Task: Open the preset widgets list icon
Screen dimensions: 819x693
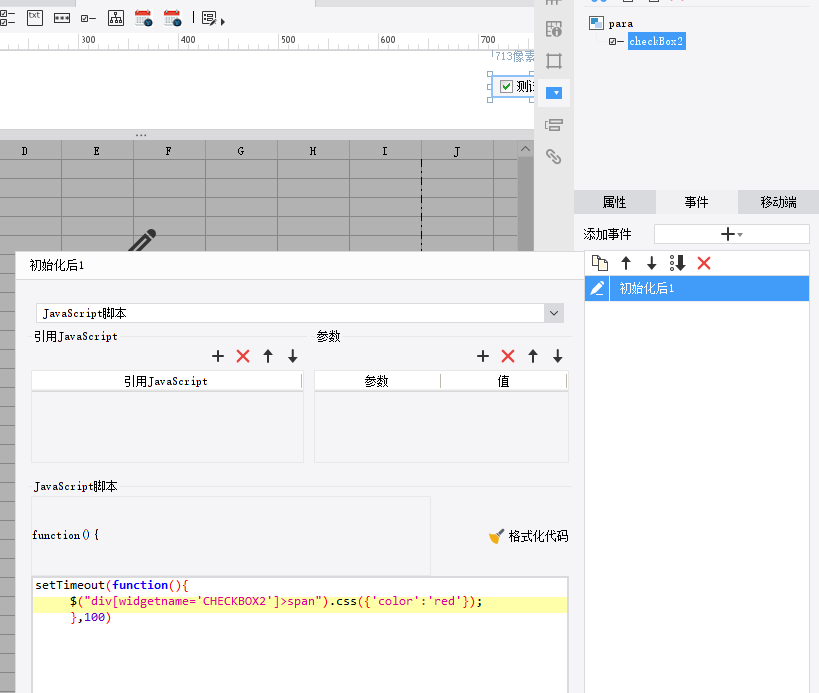Action: pyautogui.click(x=209, y=19)
